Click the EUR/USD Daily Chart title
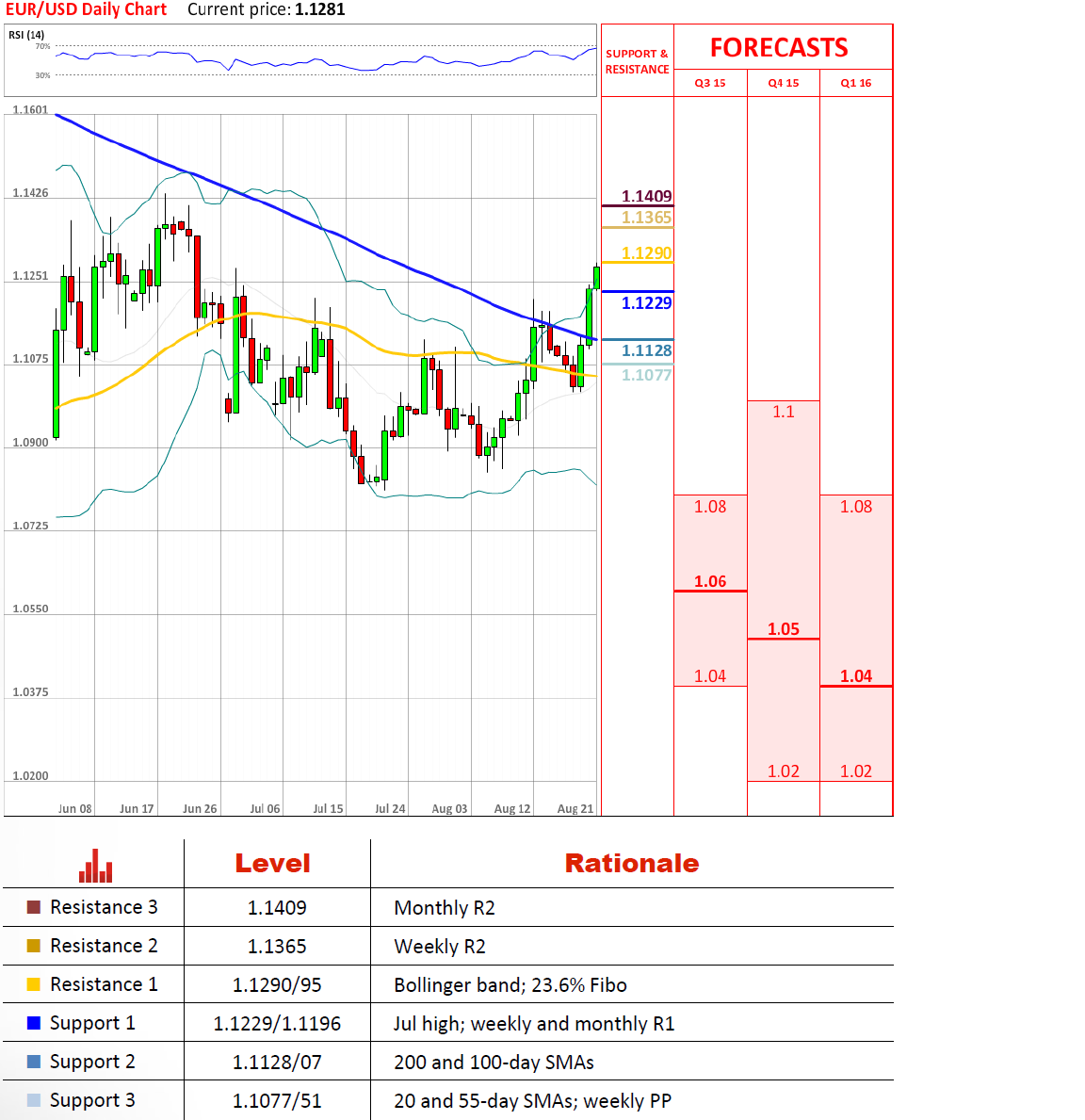 86,9
